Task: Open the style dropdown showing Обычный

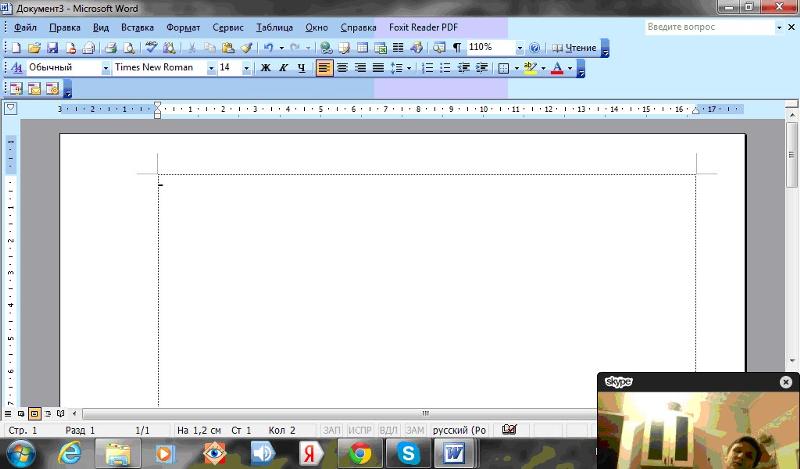Action: (x=106, y=68)
